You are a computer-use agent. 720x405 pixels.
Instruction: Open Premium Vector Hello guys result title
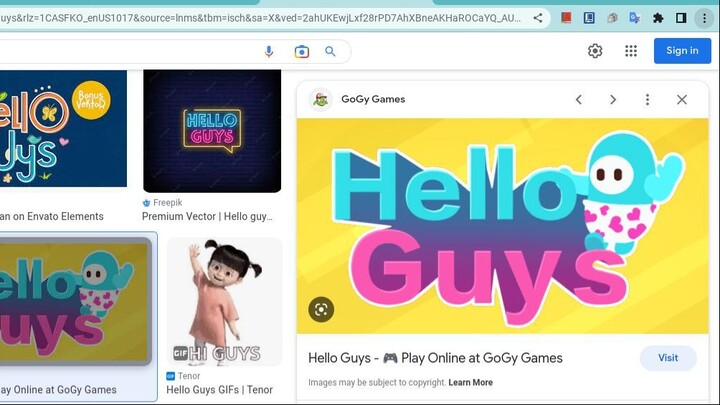(207, 216)
